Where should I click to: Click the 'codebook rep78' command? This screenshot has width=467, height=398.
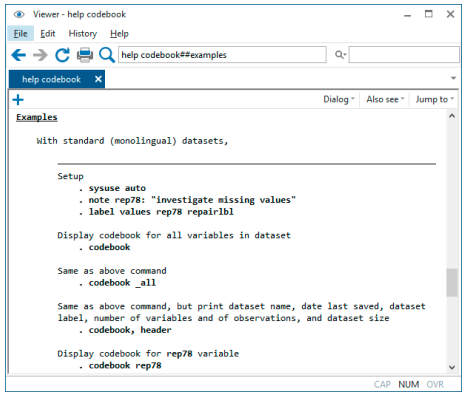coord(125,366)
